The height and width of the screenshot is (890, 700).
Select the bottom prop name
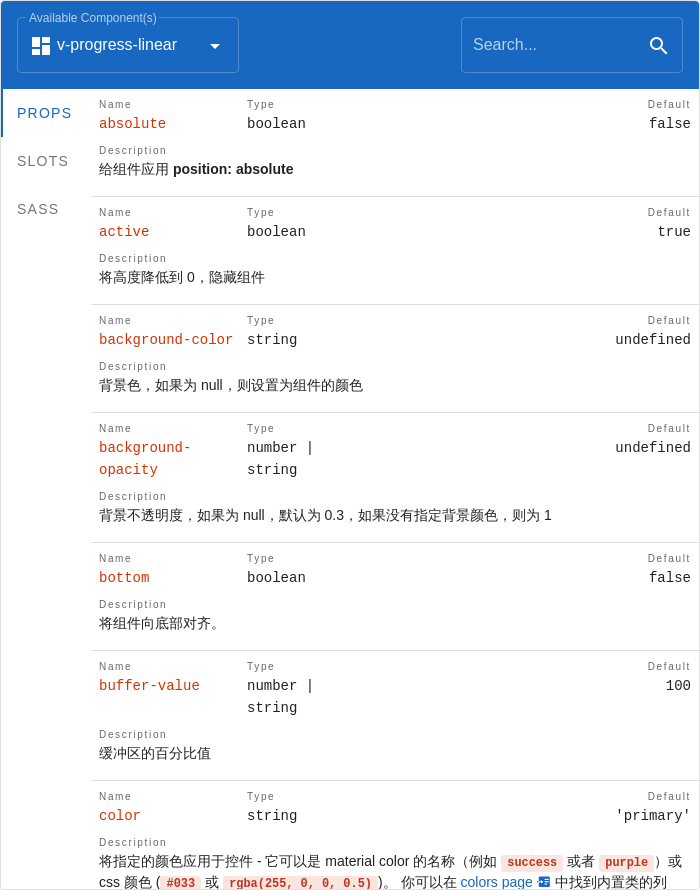(124, 578)
